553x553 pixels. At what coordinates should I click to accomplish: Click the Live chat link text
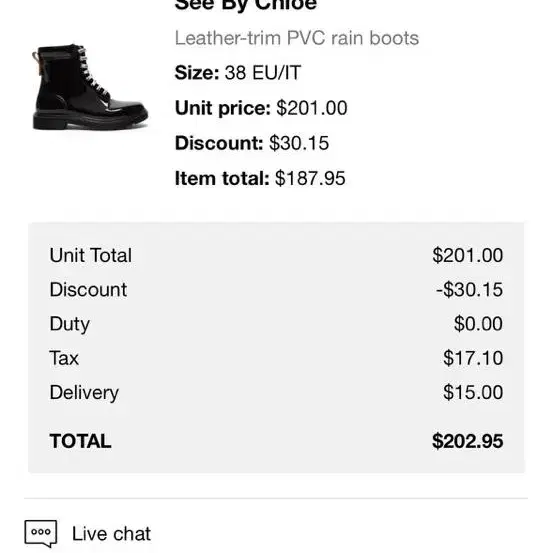coord(111,534)
